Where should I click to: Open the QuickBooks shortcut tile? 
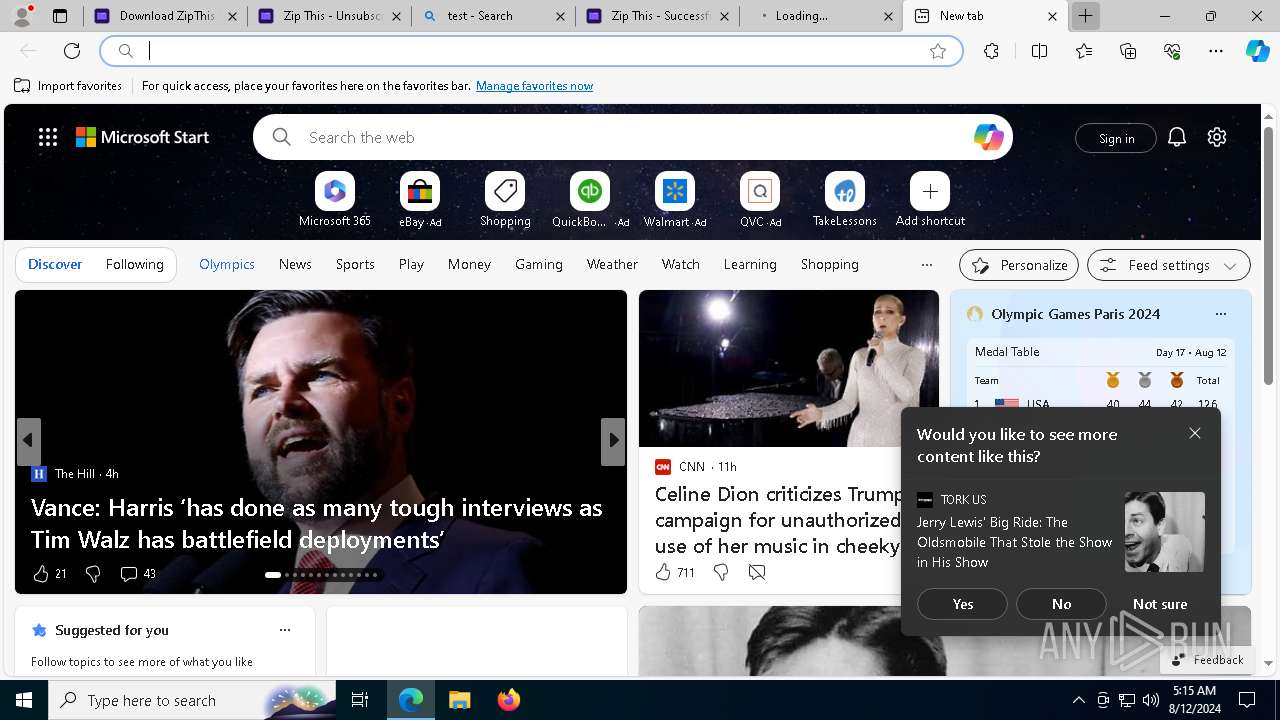590,191
